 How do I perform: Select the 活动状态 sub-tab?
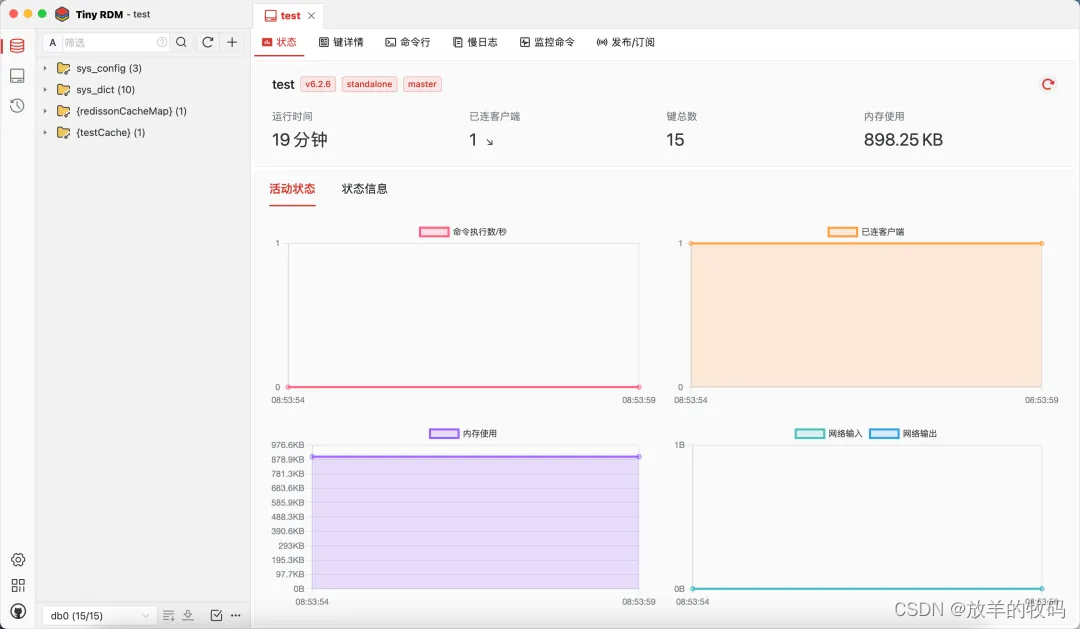pos(292,189)
